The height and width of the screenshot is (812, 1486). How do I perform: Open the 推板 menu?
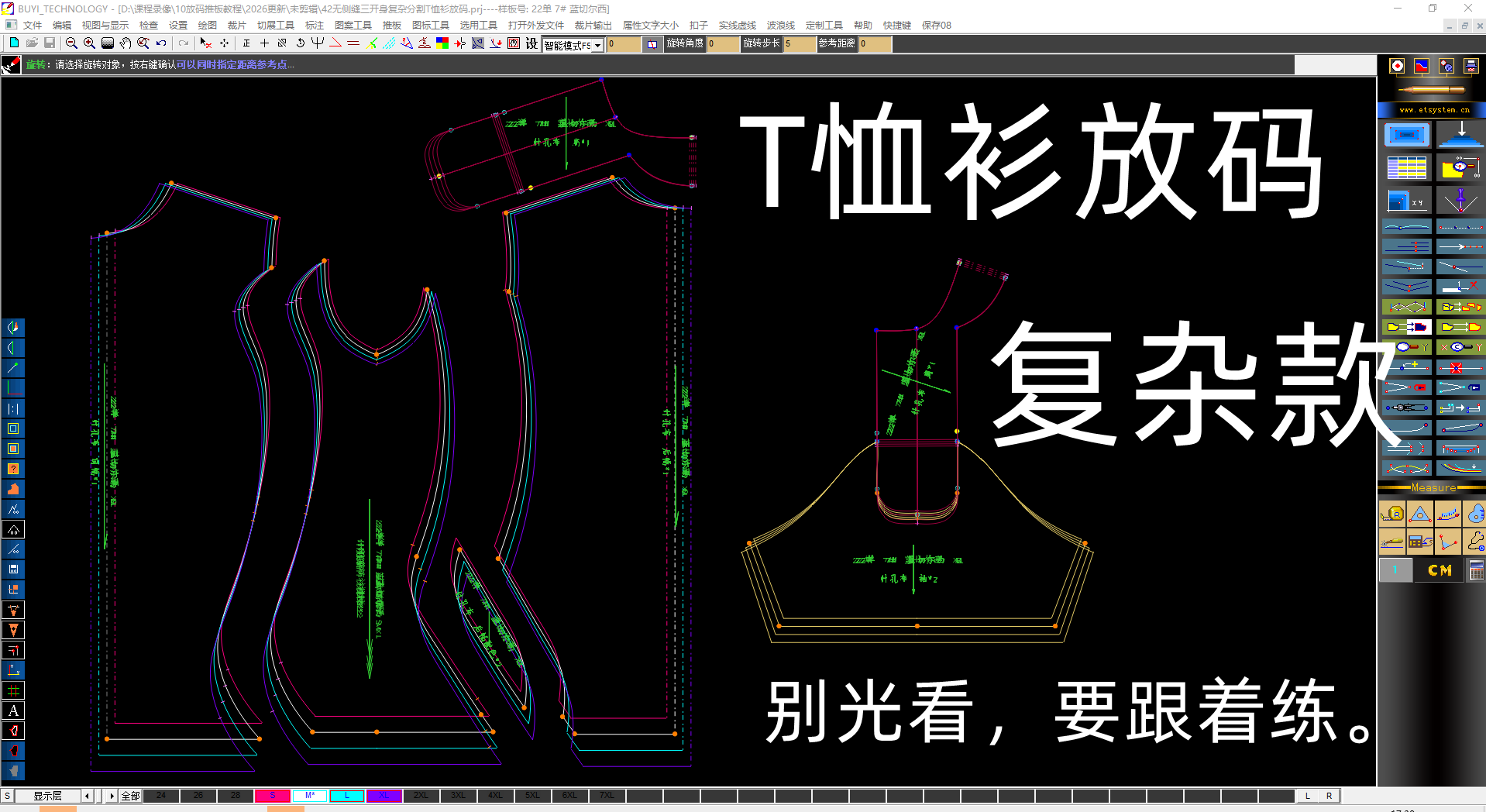[392, 26]
